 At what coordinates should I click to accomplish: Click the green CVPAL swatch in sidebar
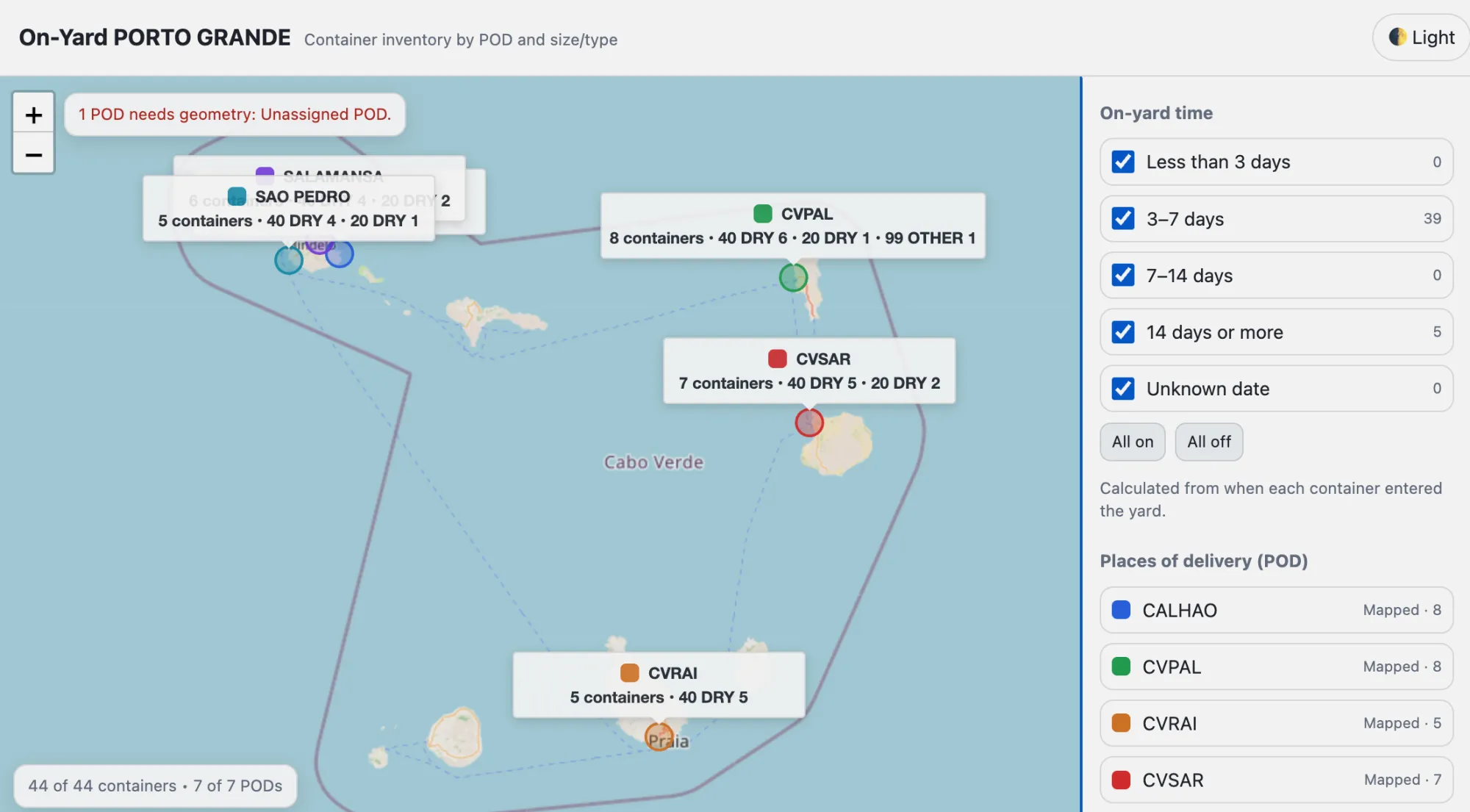(1121, 667)
